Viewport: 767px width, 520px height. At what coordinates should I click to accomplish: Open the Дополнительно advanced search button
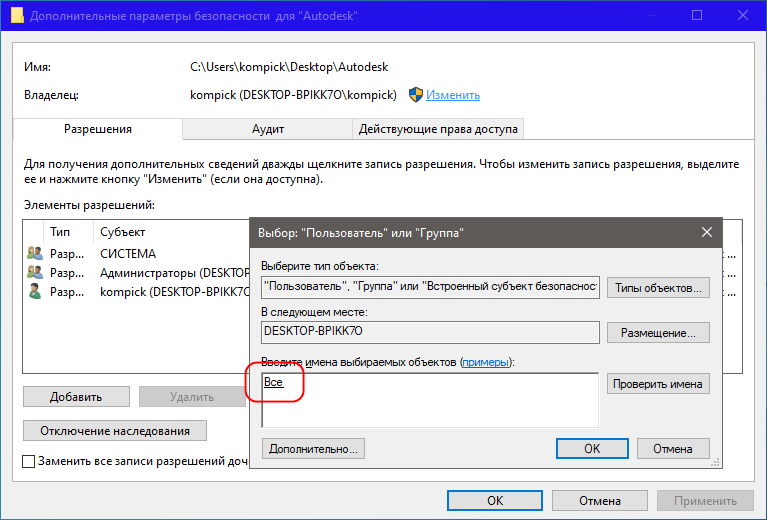point(313,448)
